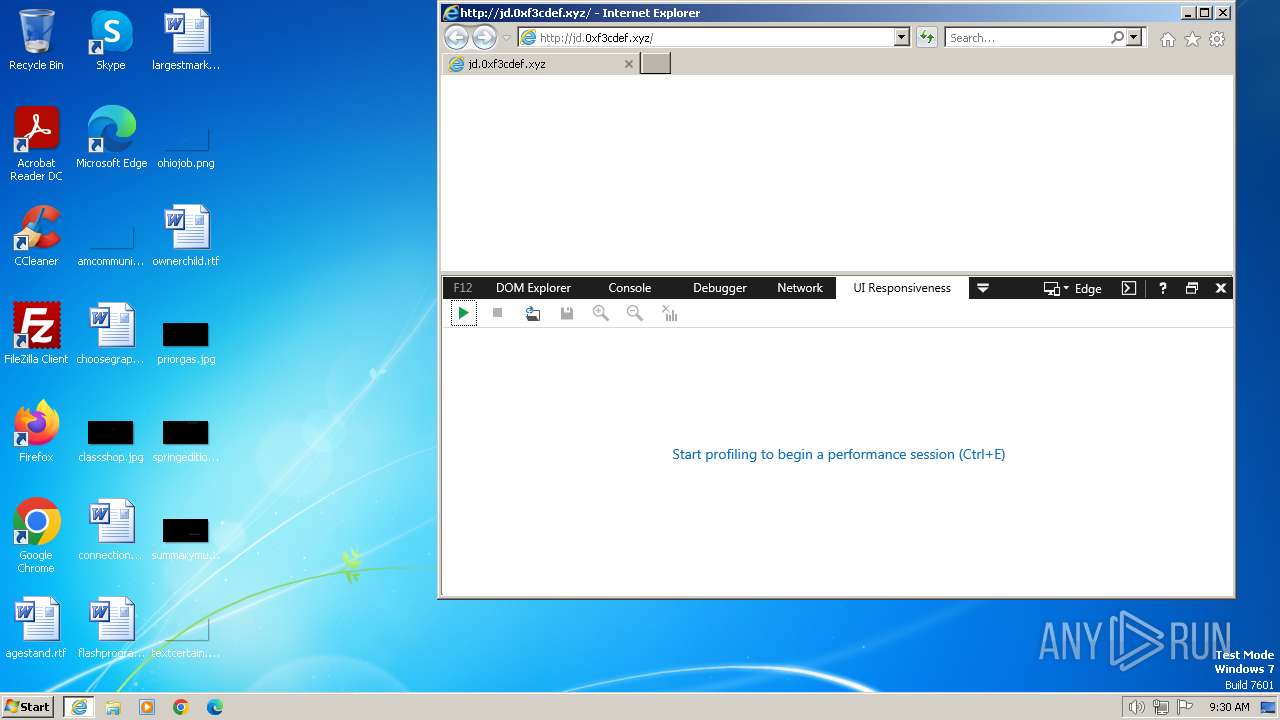Click the clear selection icon in the profiler toolbar
The height and width of the screenshot is (720, 1280).
coord(669,313)
